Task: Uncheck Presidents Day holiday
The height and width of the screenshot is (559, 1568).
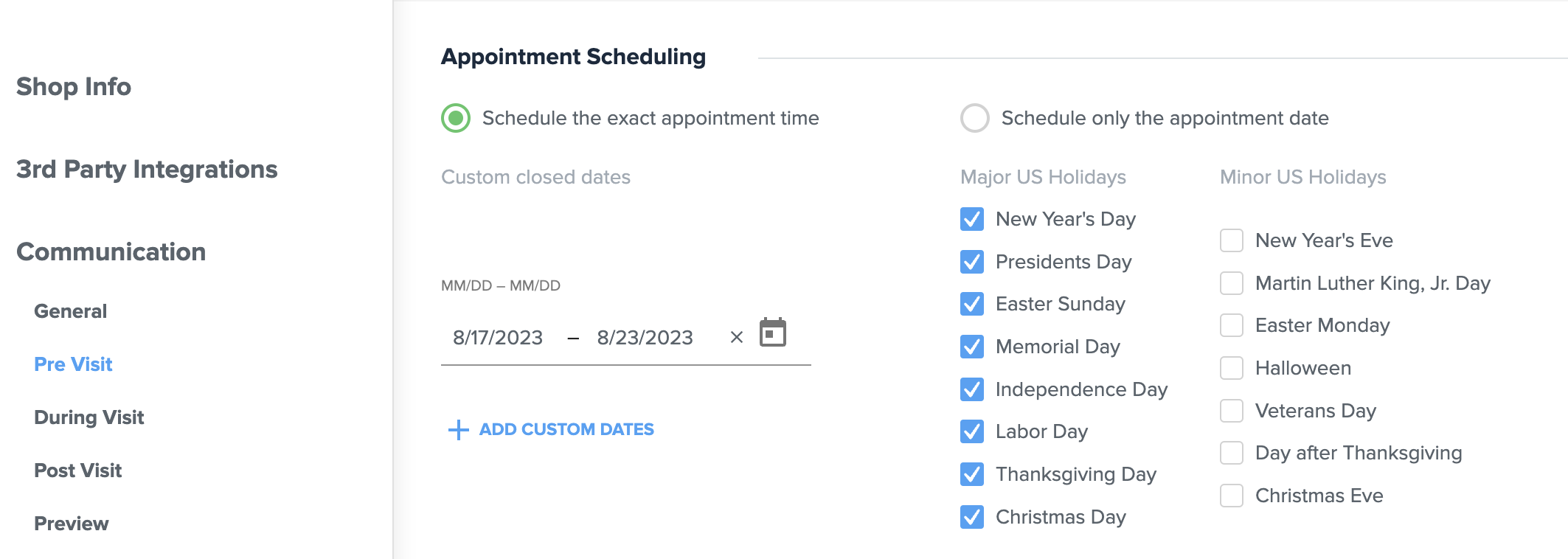Action: point(972,262)
